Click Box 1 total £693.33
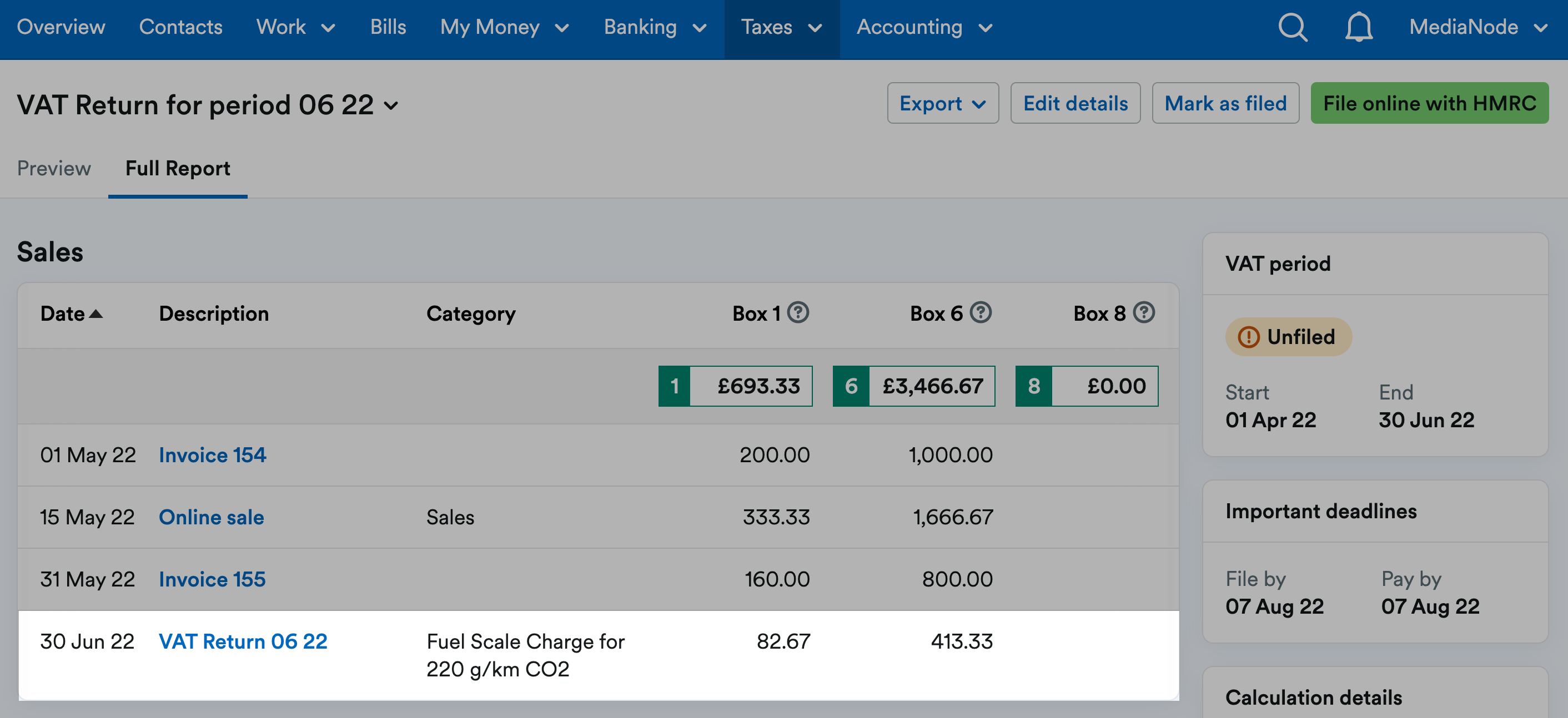This screenshot has height=718, width=1568. [x=735, y=386]
